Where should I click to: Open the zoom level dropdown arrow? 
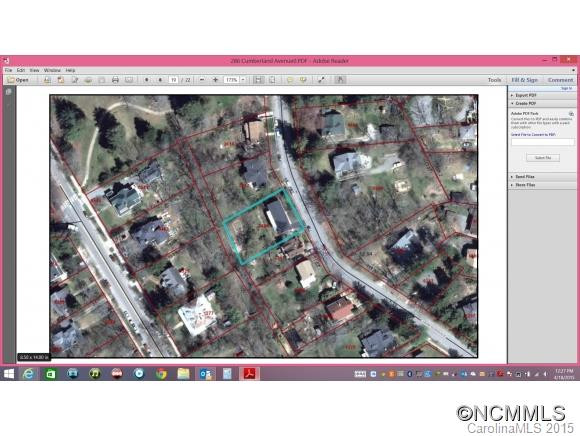[243, 80]
